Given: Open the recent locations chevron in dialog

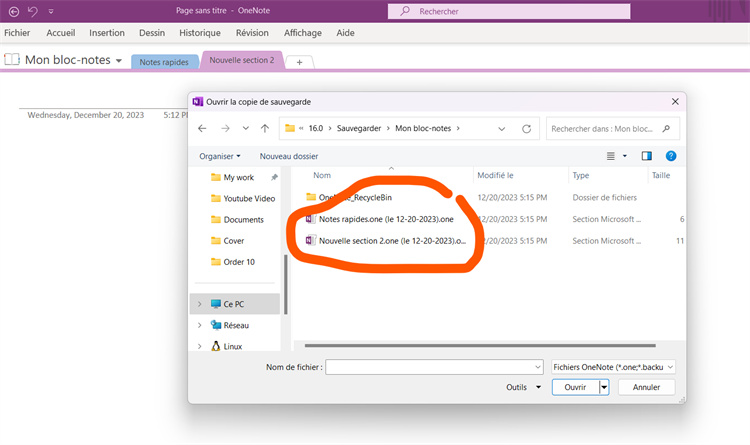Looking at the screenshot, I should (x=245, y=128).
